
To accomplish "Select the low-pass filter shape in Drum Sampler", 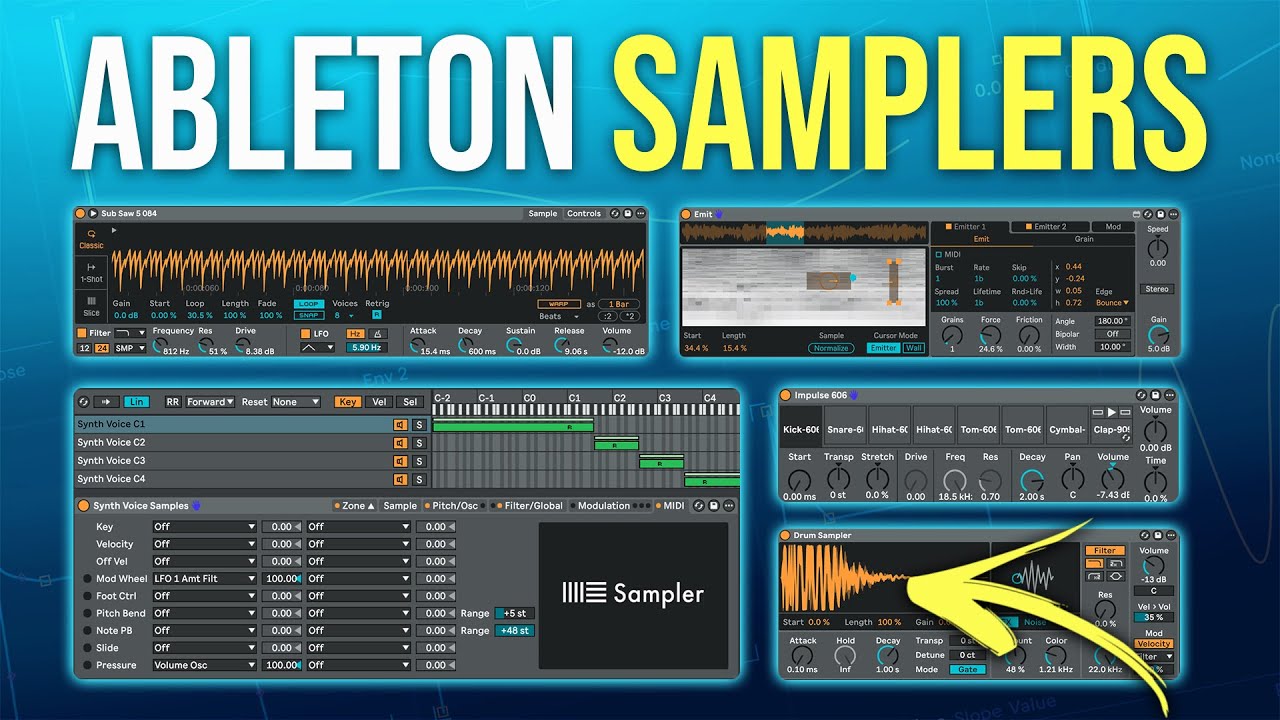I will [x=1094, y=564].
